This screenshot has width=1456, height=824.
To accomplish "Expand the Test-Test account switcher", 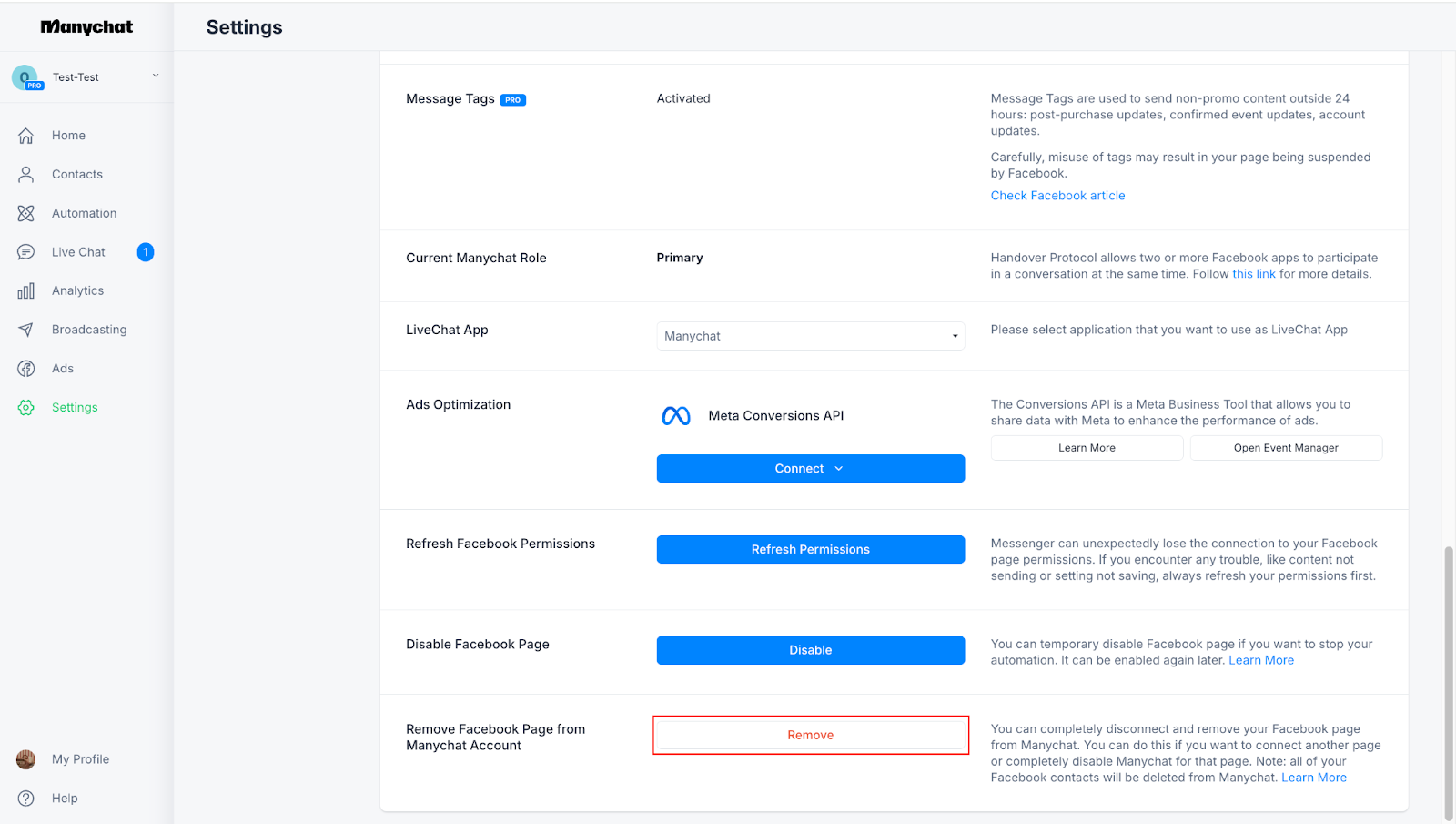I will point(156,76).
